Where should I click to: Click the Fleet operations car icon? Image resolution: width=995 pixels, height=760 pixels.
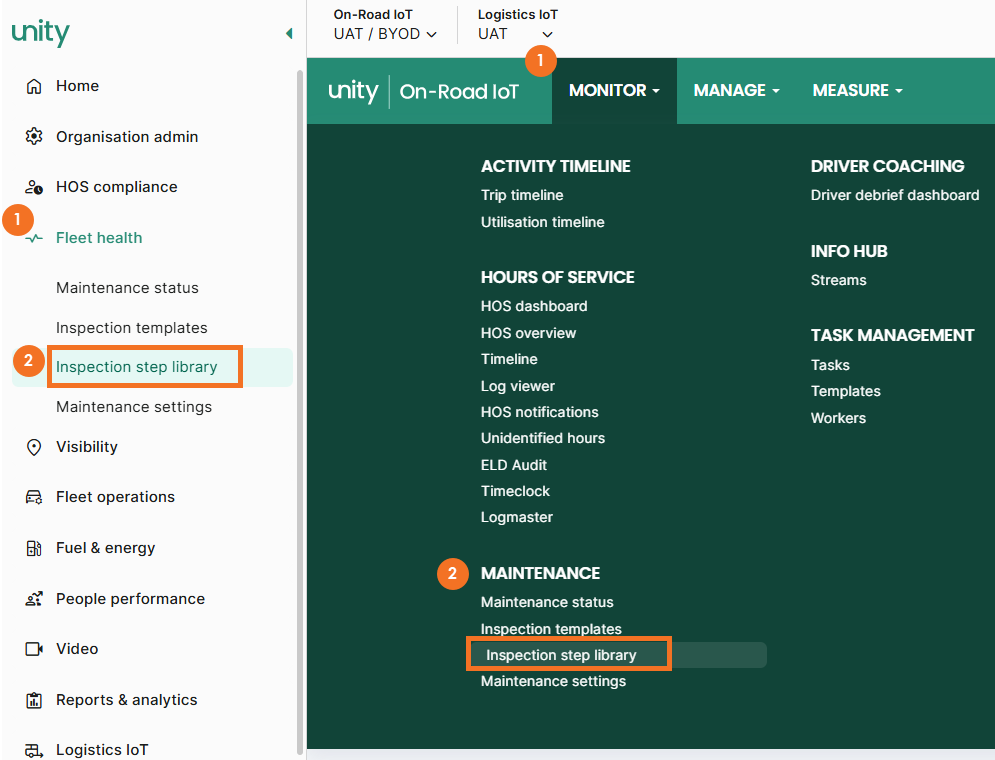tap(34, 497)
